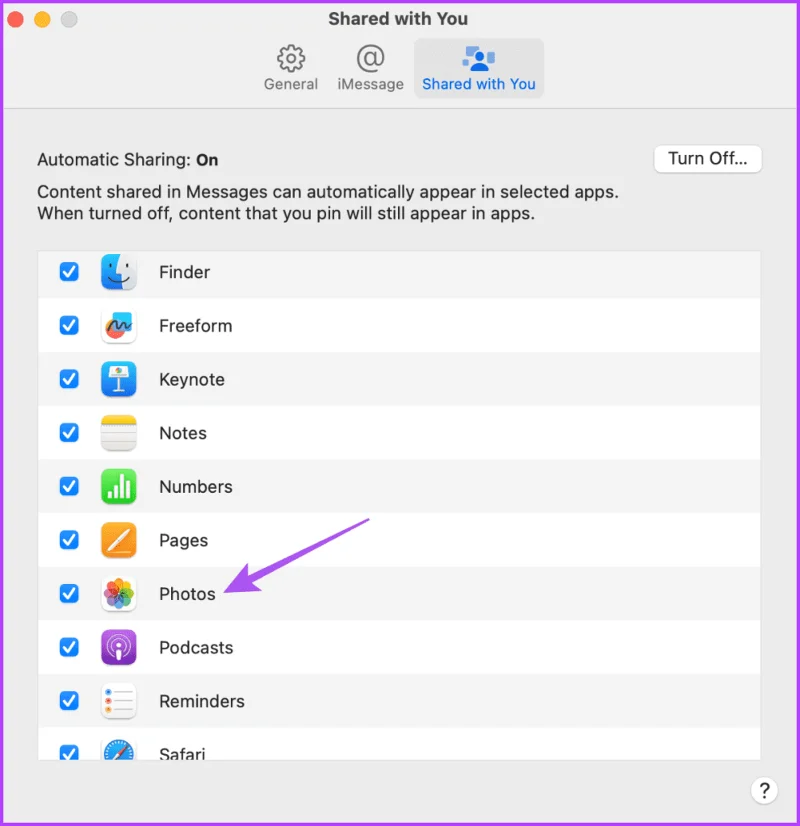Disable the Photos checkbox
Viewport: 800px width, 826px height.
coord(69,594)
